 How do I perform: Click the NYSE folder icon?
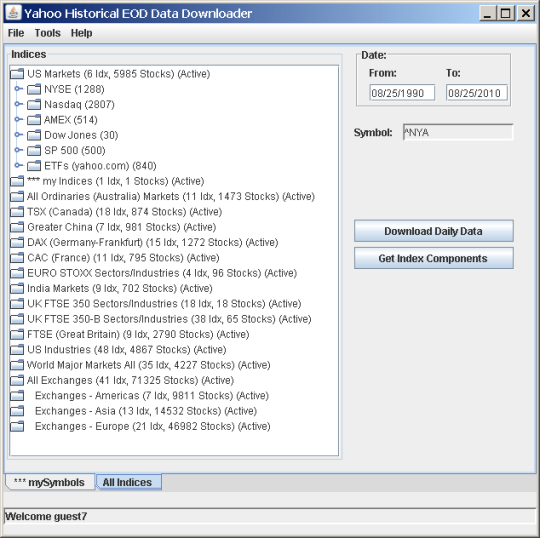(34, 89)
